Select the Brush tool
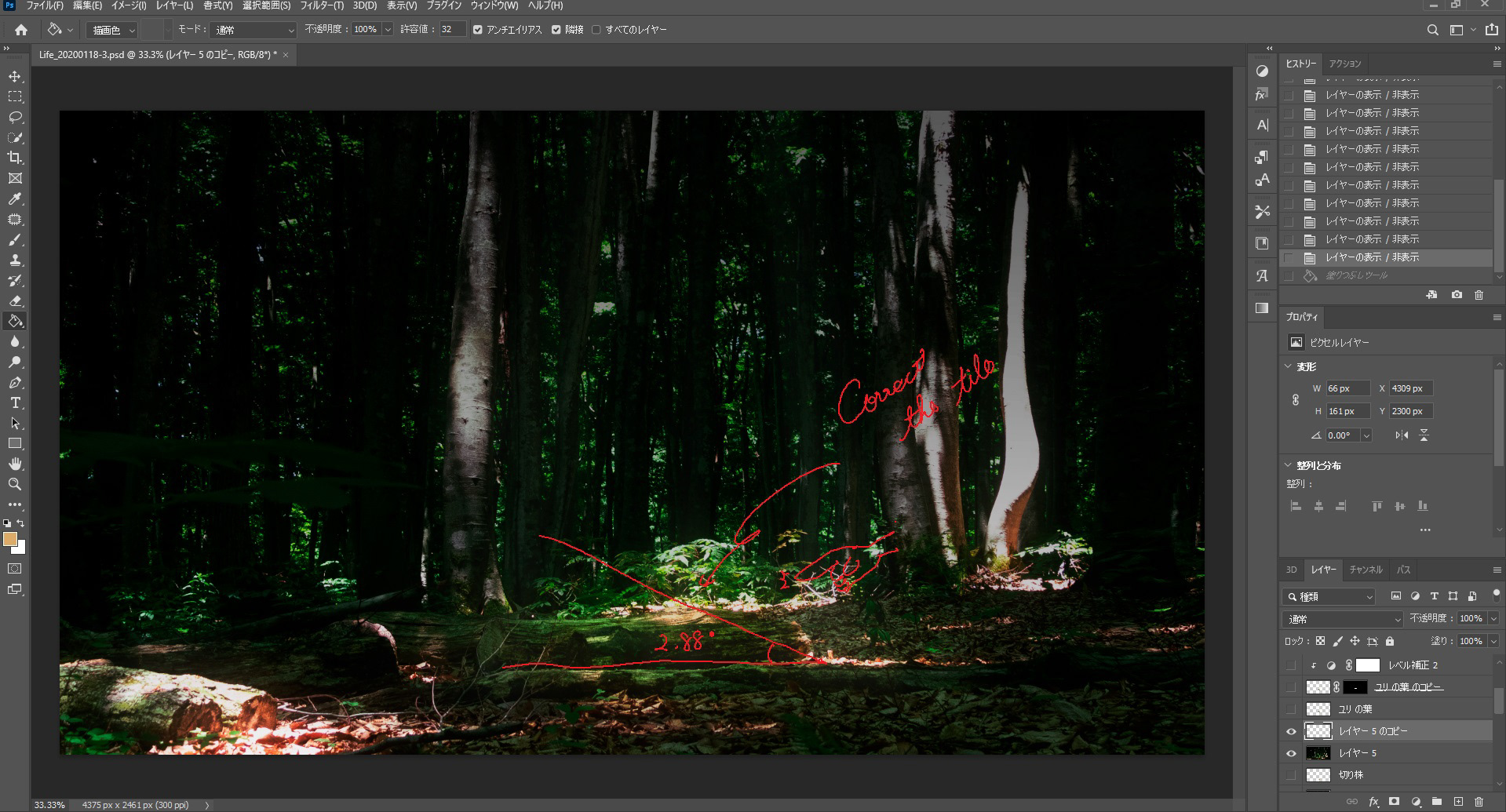 pyautogui.click(x=15, y=240)
